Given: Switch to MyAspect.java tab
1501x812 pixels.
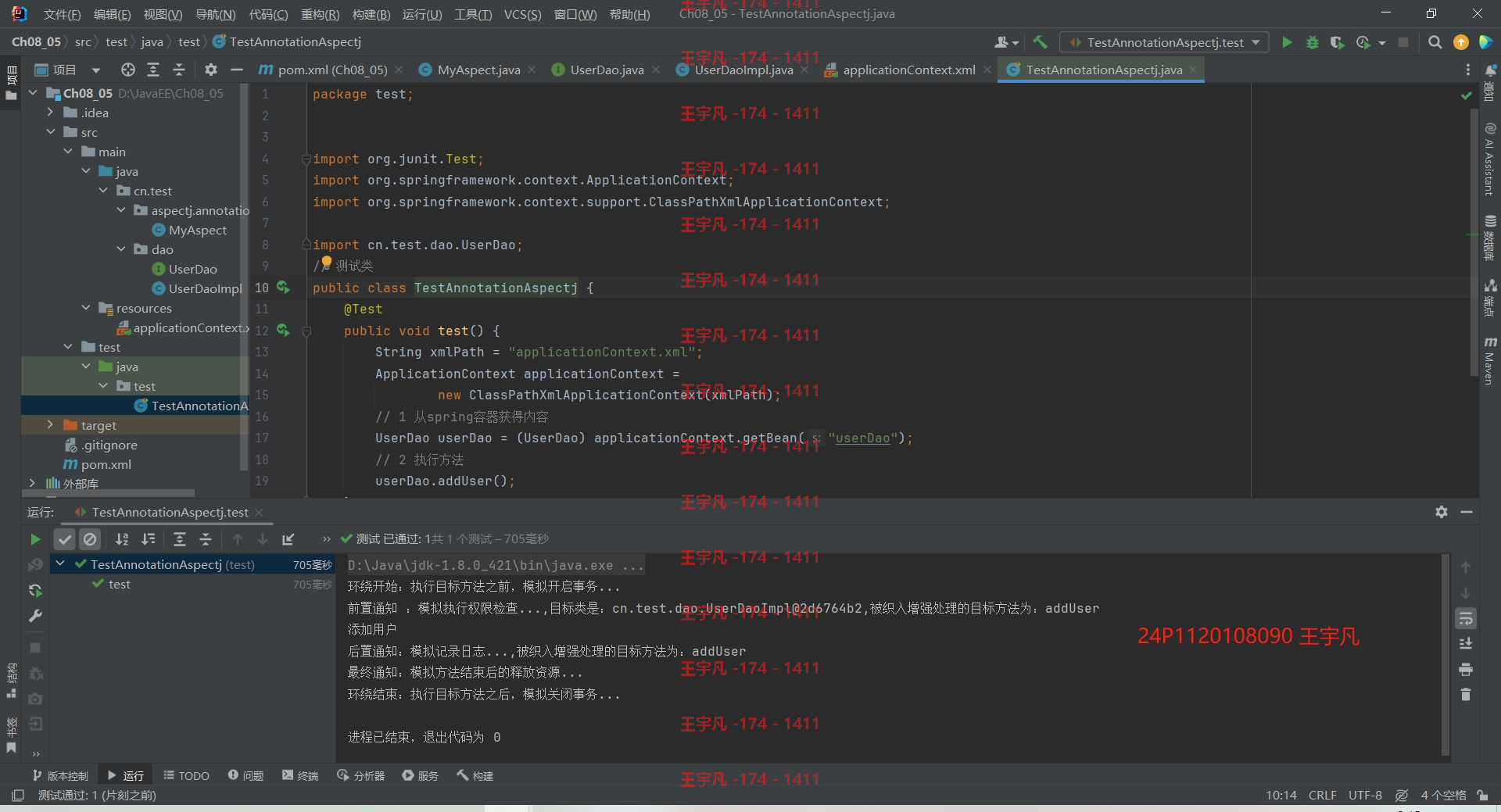Looking at the screenshot, I should coord(478,70).
